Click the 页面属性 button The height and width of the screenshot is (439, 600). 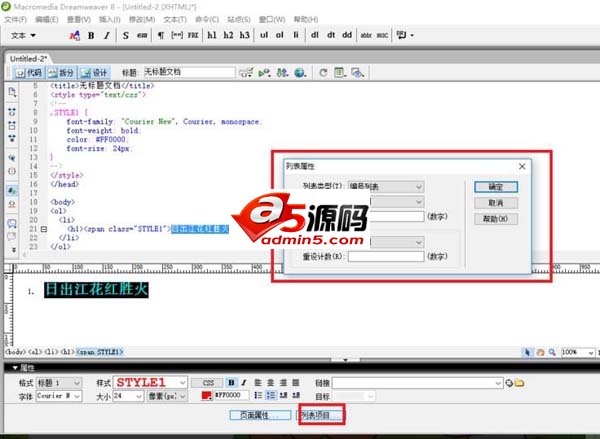point(260,415)
